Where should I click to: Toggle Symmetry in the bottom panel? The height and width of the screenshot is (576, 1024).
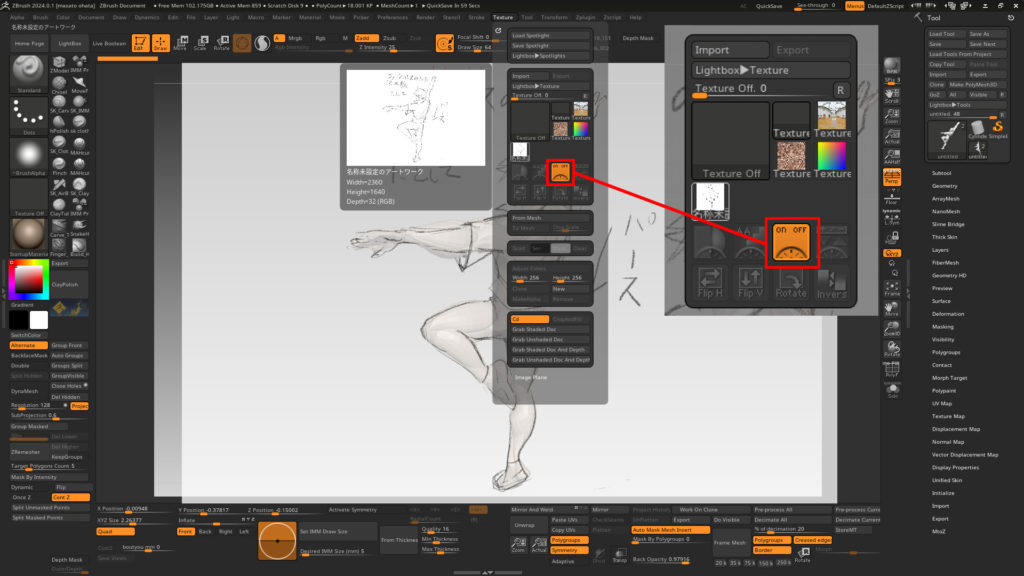coord(569,550)
